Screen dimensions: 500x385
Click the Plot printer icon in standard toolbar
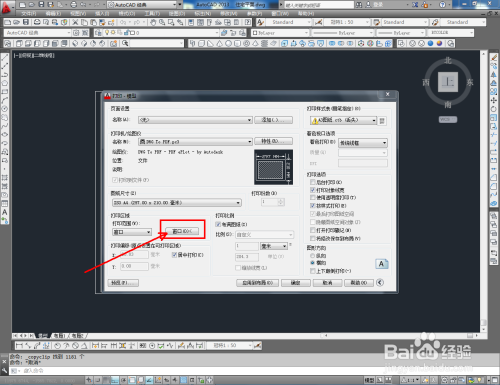tap(37, 22)
